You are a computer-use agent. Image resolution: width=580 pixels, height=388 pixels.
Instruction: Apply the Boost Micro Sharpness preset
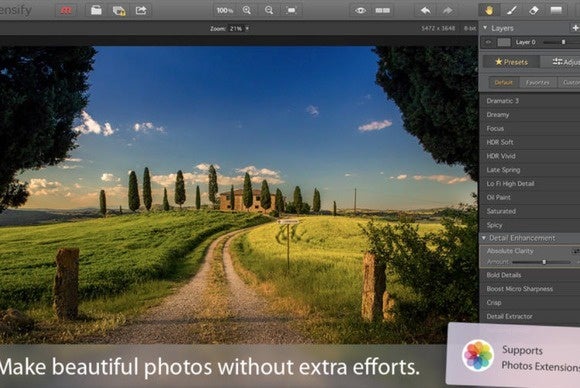pos(530,289)
